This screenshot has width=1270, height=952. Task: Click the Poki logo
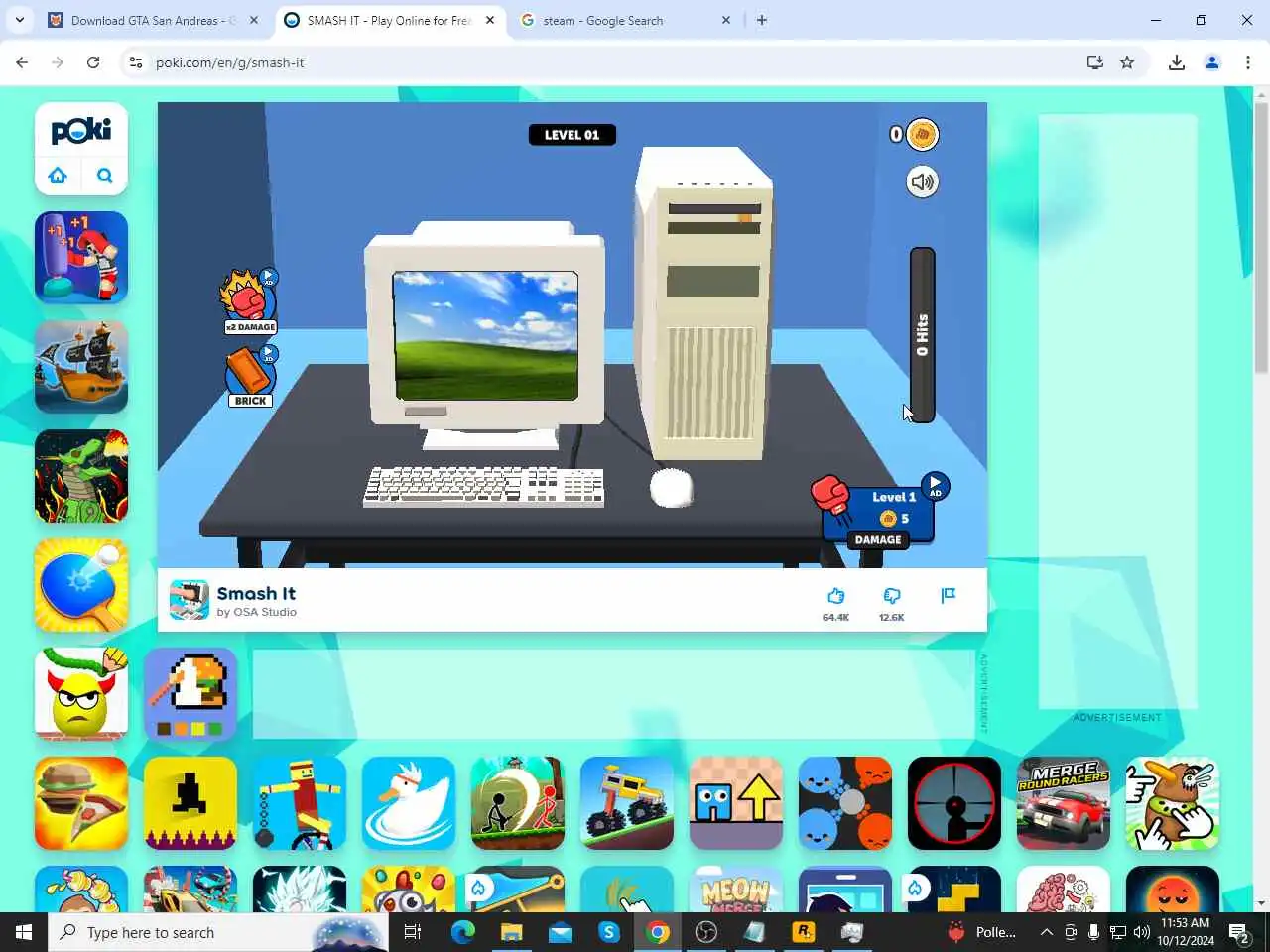click(81, 130)
